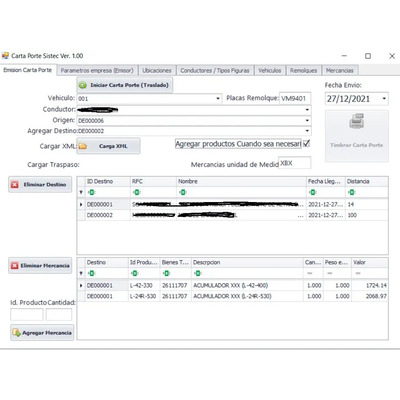Toggle the Agregar productos cuando sea necesario checkbox
The height and width of the screenshot is (400, 400).
[x=306, y=144]
